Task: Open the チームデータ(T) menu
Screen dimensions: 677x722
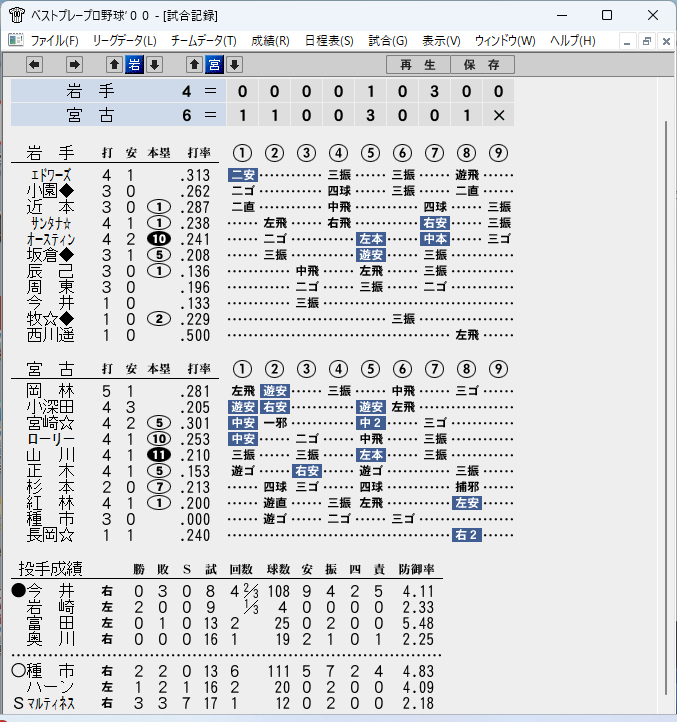Action: (x=204, y=41)
